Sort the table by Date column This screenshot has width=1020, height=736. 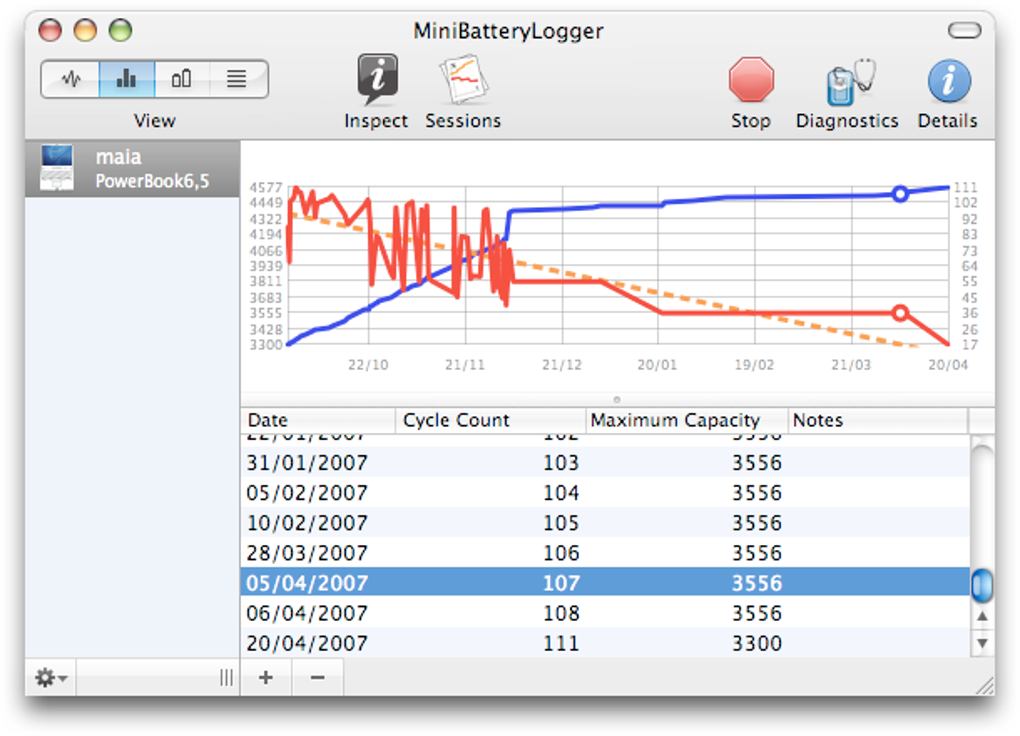318,420
